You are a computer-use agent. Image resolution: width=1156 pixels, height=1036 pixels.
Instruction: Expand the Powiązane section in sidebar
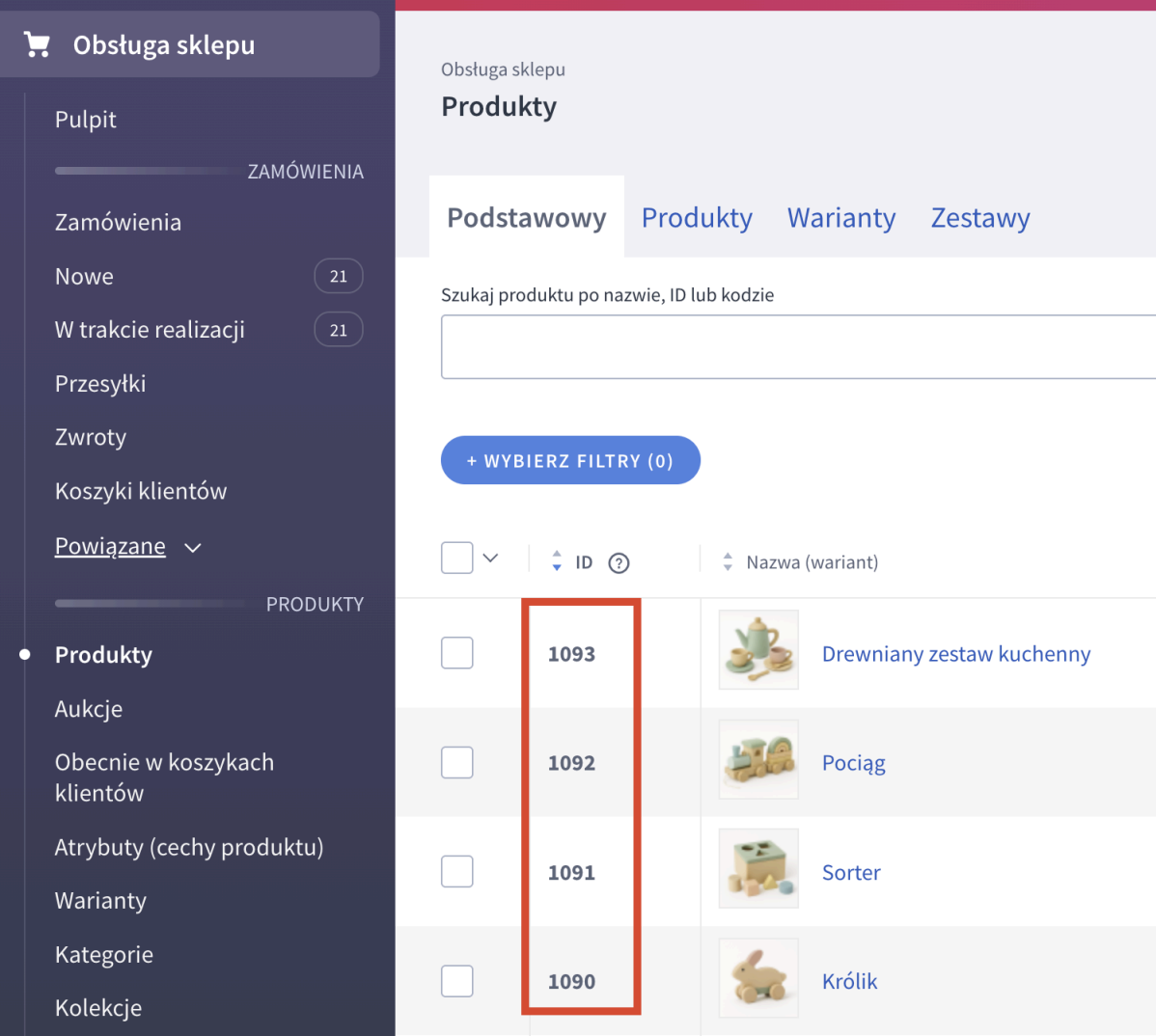point(128,546)
